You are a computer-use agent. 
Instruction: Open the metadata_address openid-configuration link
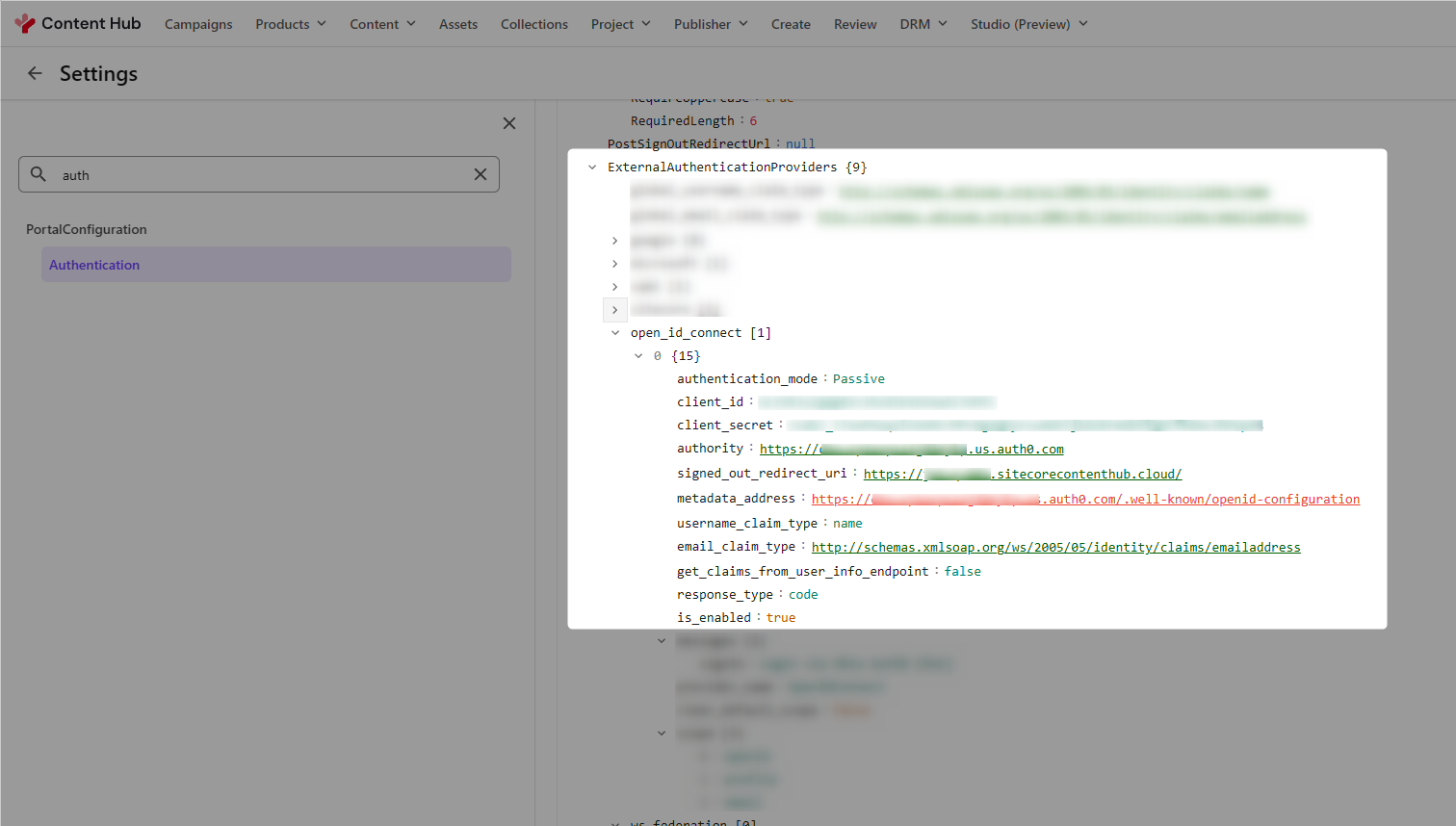pyautogui.click(x=1085, y=499)
